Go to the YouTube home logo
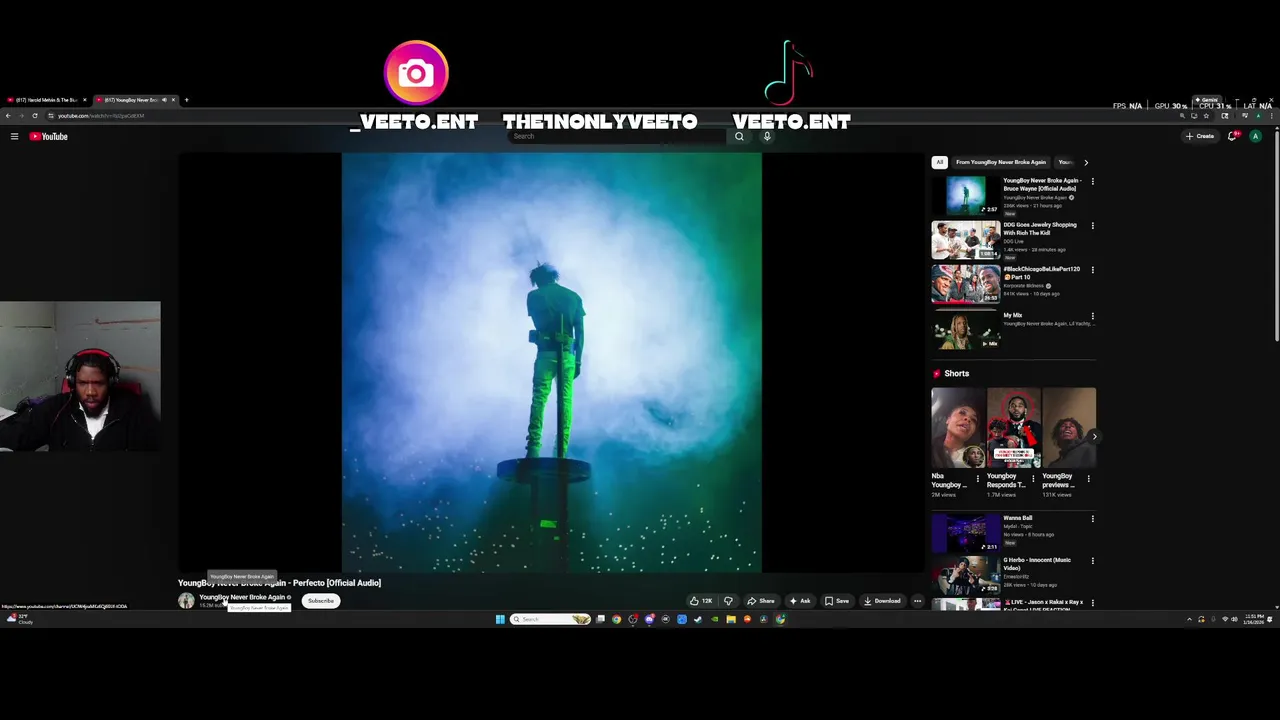The width and height of the screenshot is (1280, 720). 48,136
